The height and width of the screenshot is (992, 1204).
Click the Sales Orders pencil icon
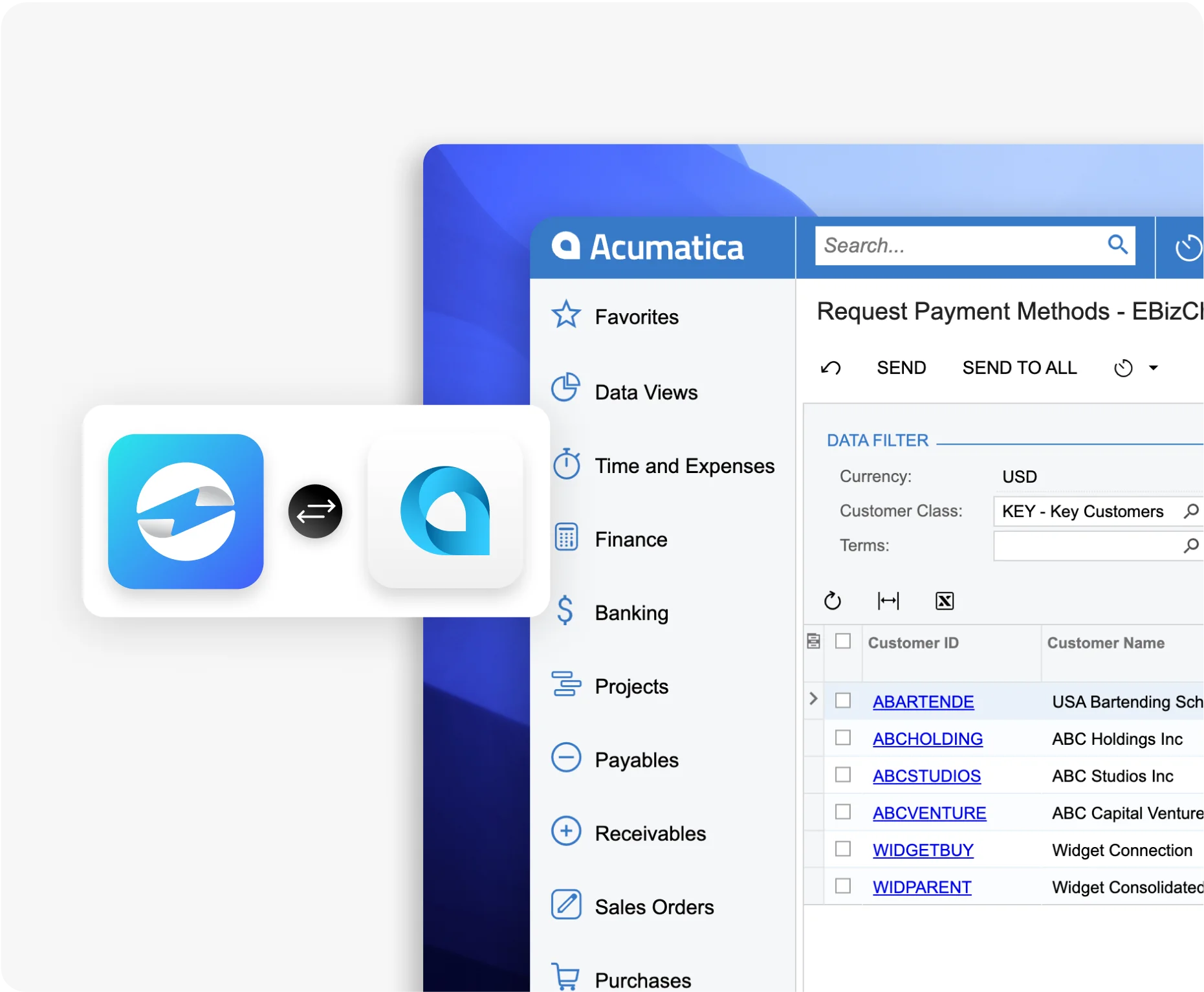[566, 905]
